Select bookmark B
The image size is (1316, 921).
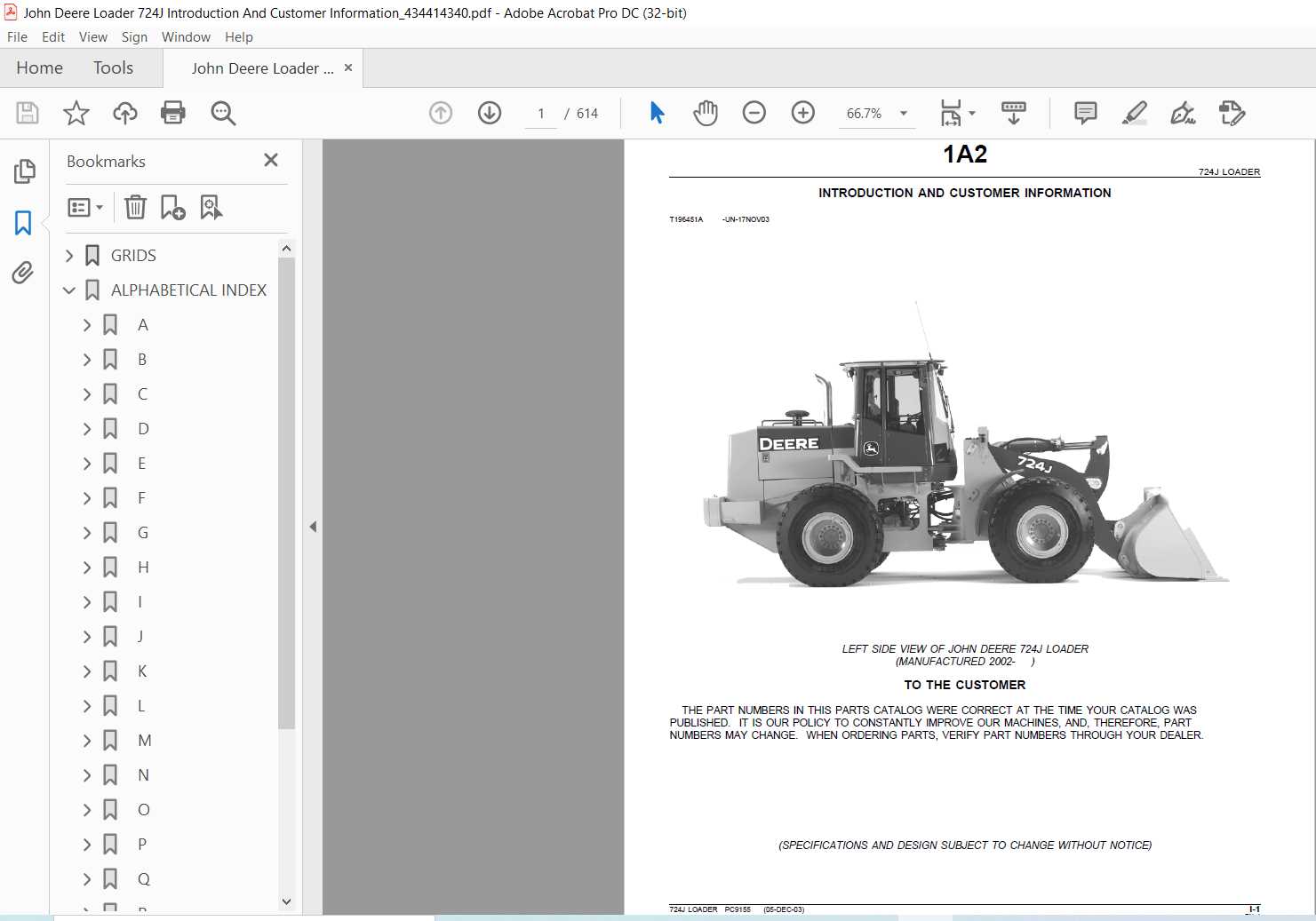[x=142, y=360]
